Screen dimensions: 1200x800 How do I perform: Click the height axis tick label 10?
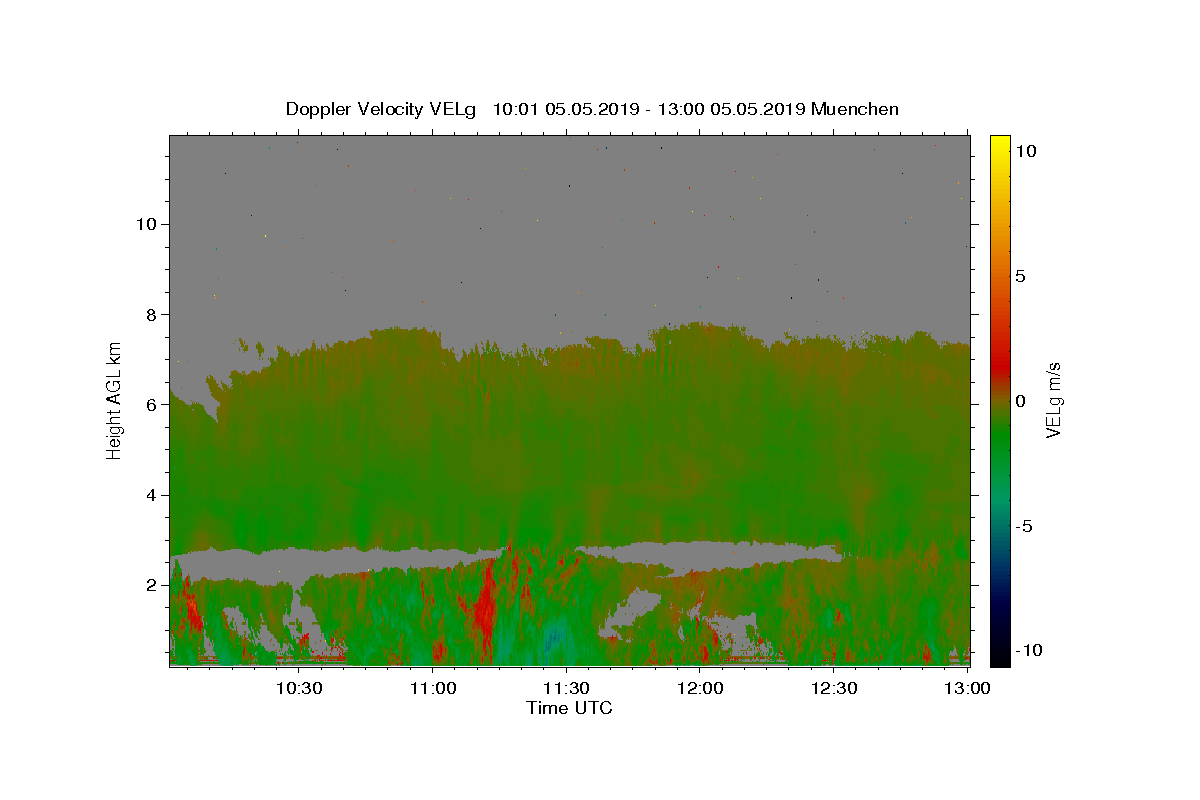pos(146,224)
